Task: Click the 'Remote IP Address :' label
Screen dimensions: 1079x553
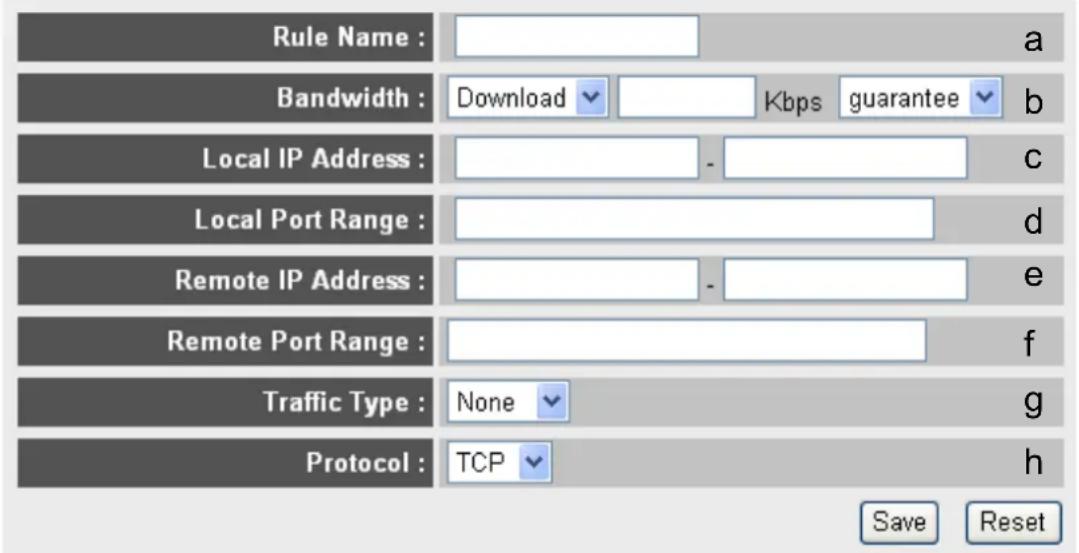Action: [x=300, y=281]
